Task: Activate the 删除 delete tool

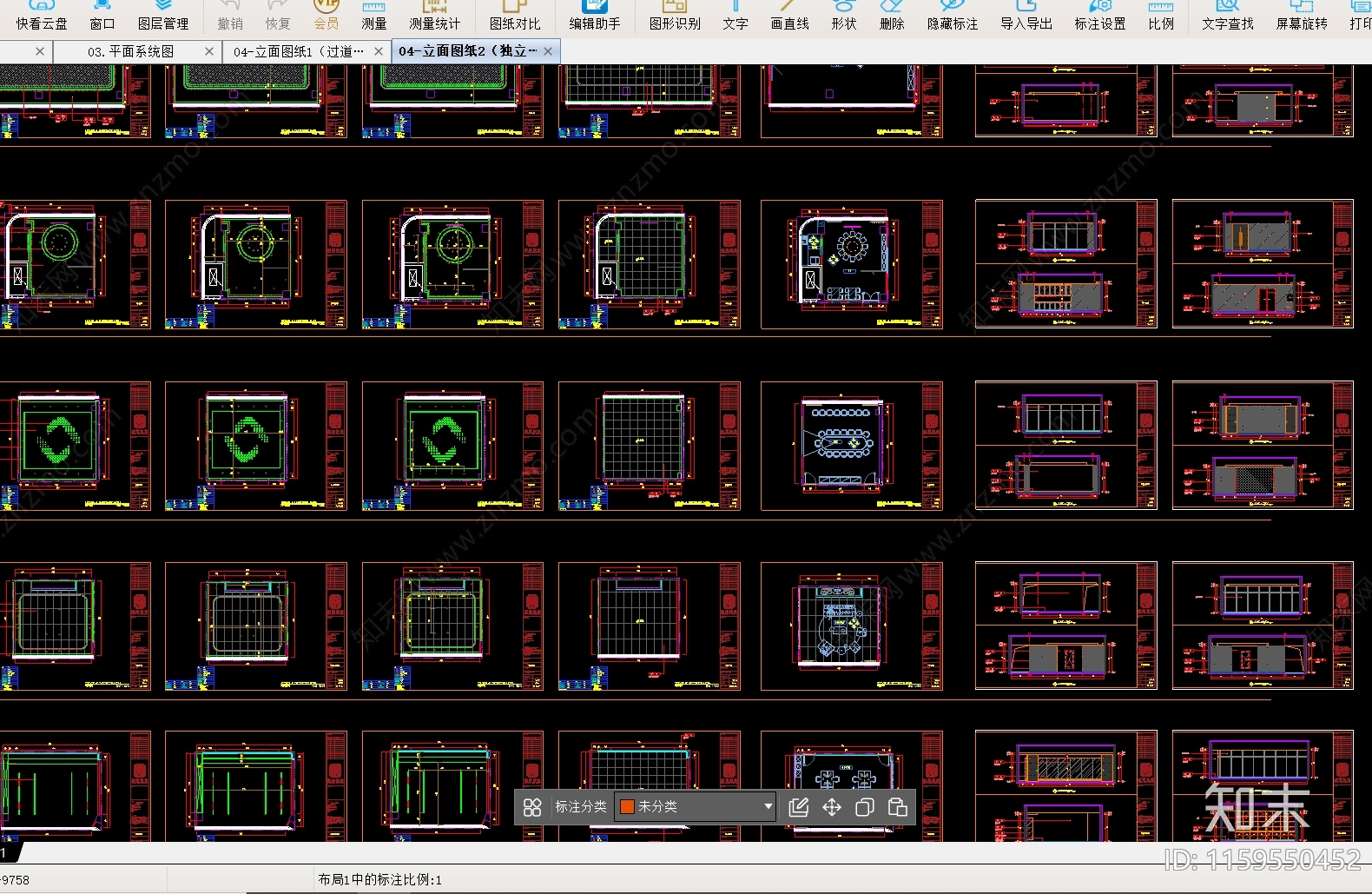Action: point(892,16)
